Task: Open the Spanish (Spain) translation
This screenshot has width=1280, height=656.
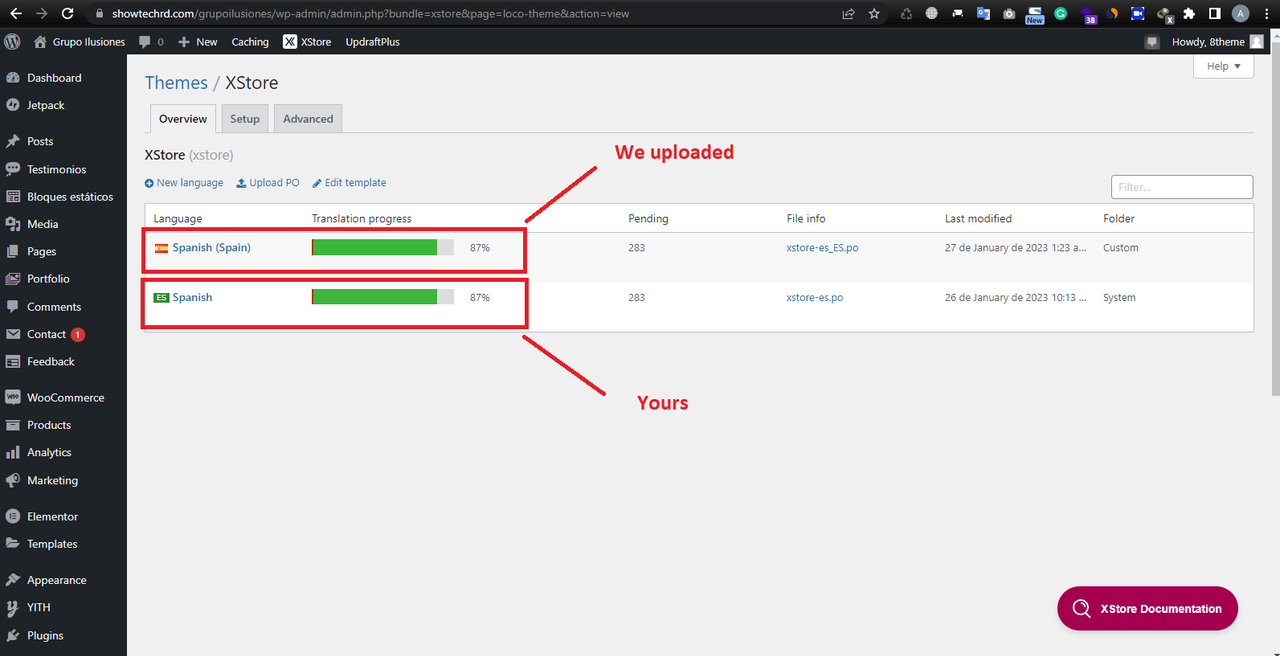Action: click(x=211, y=247)
